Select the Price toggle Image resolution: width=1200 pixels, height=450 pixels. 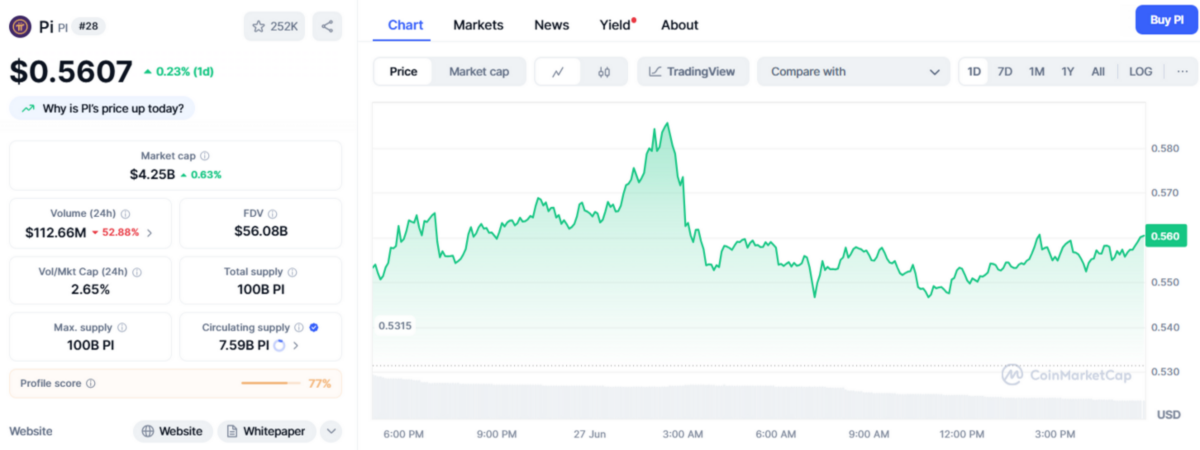pos(404,72)
